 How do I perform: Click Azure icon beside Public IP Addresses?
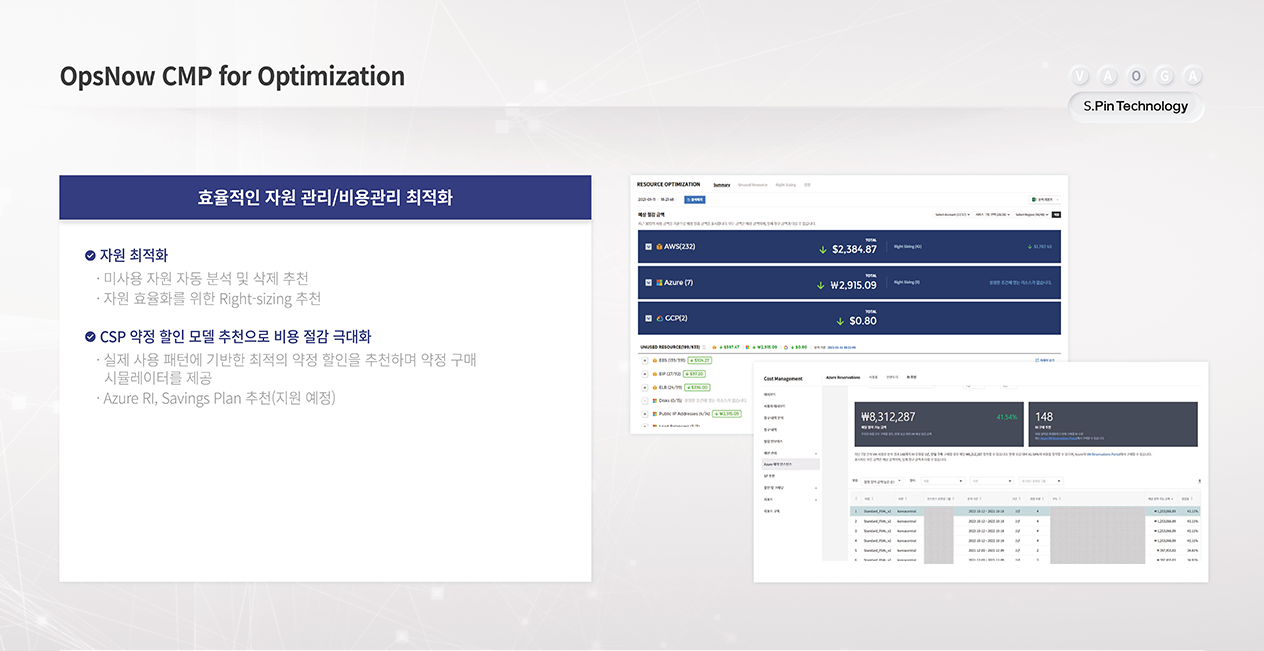point(654,414)
